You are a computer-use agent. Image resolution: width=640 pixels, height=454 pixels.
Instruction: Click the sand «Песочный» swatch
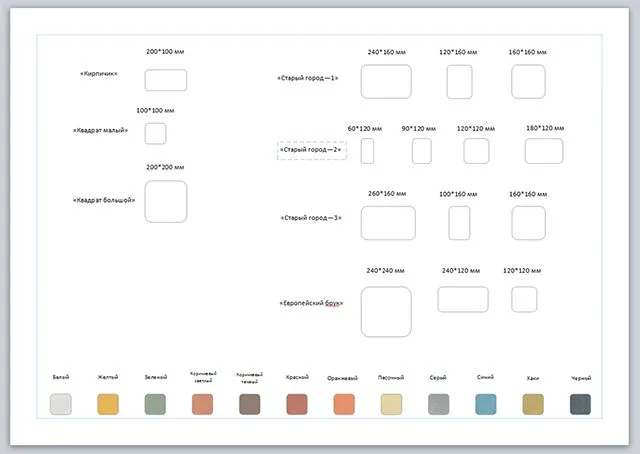coord(391,404)
